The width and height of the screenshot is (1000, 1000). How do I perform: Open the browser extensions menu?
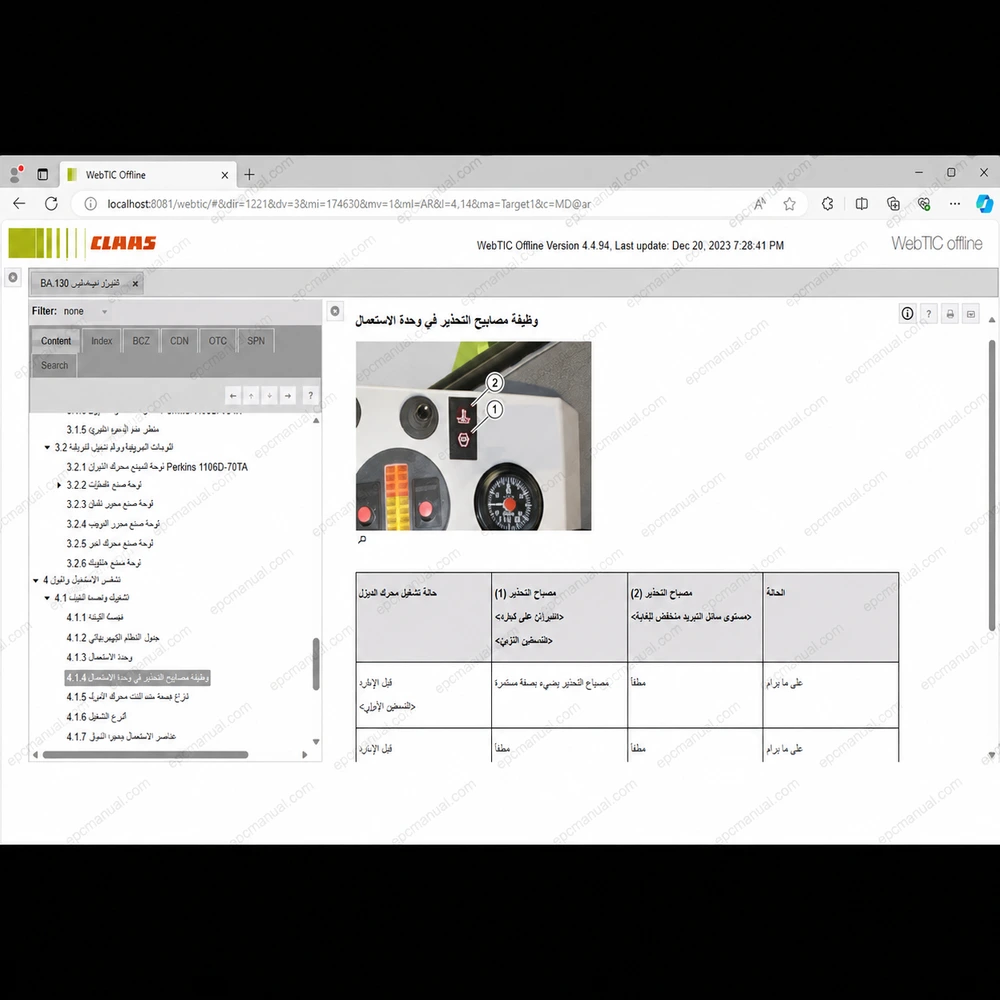pyautogui.click(x=827, y=203)
